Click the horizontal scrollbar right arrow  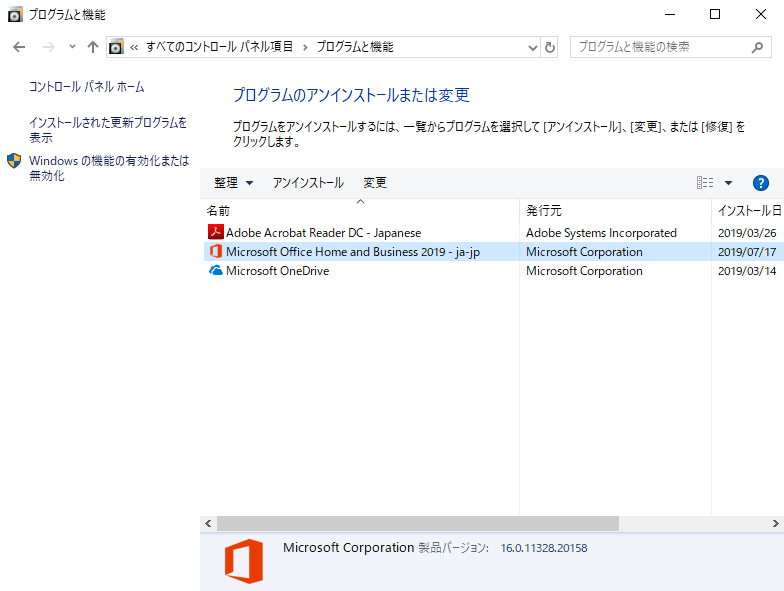[776, 524]
